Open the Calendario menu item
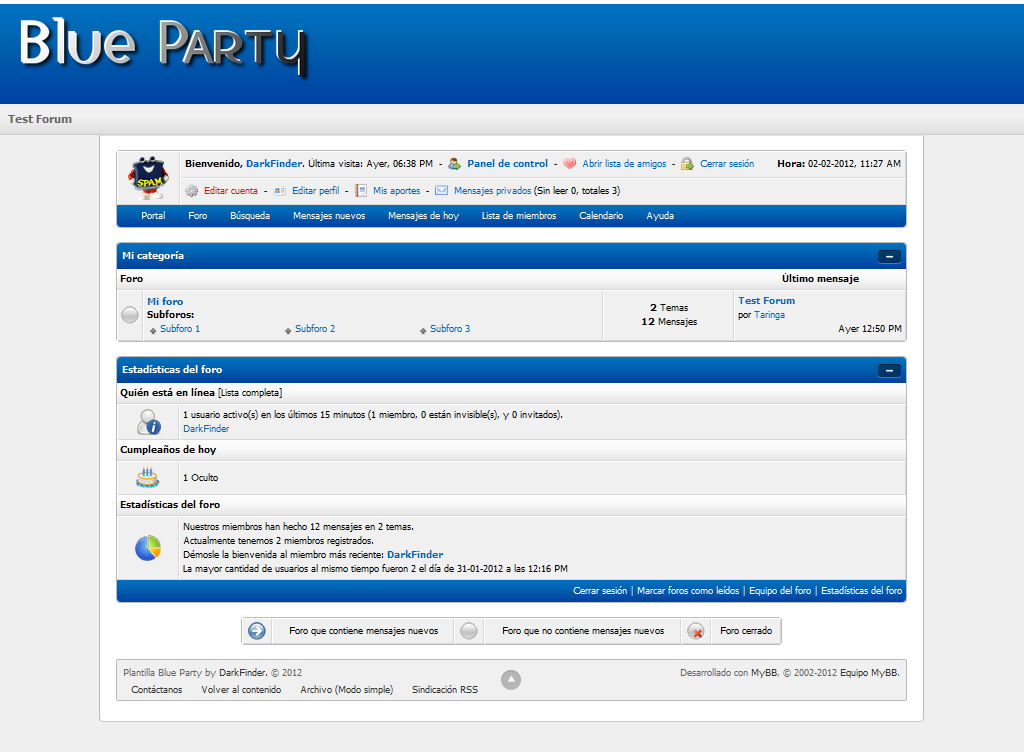 tap(601, 215)
